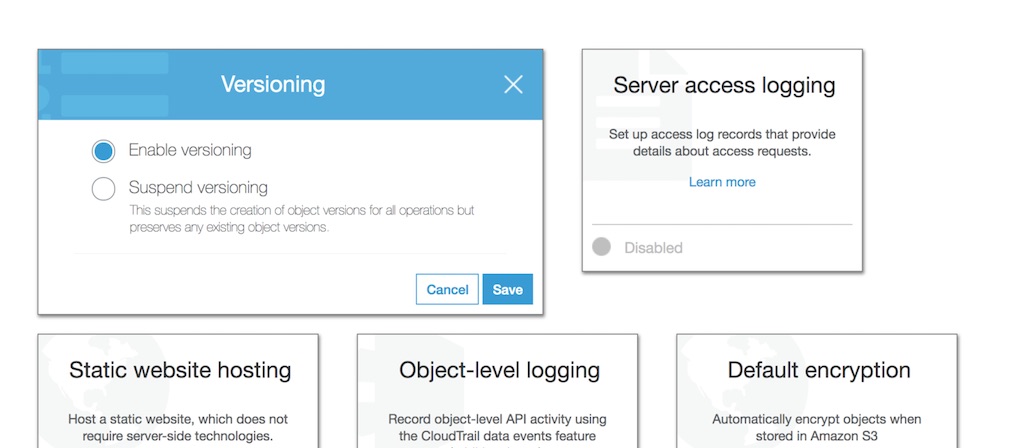This screenshot has width=1024, height=448.
Task: Click the "Suspend versioning" label text
Action: [x=198, y=188]
